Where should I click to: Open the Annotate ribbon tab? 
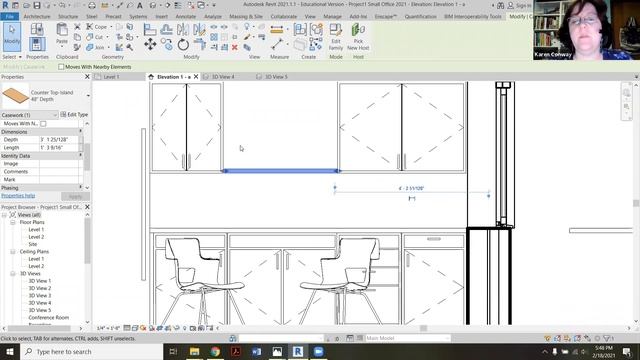pyautogui.click(x=186, y=17)
